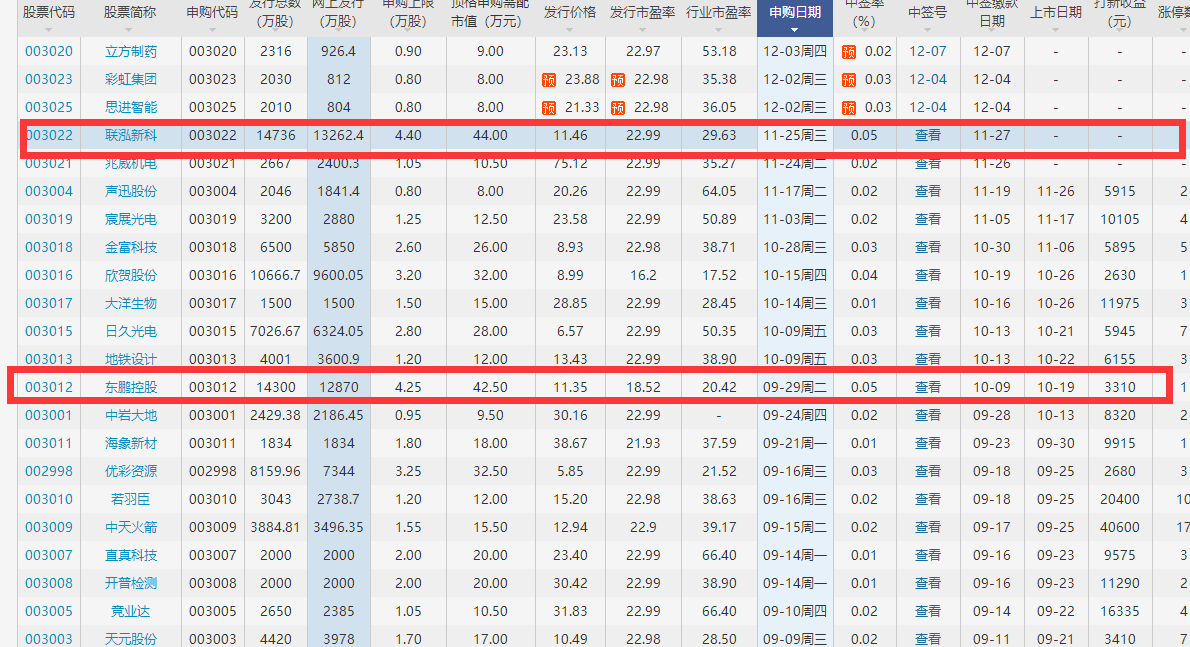Open stock name link 思进智能
The height and width of the screenshot is (647, 1190).
[131, 108]
